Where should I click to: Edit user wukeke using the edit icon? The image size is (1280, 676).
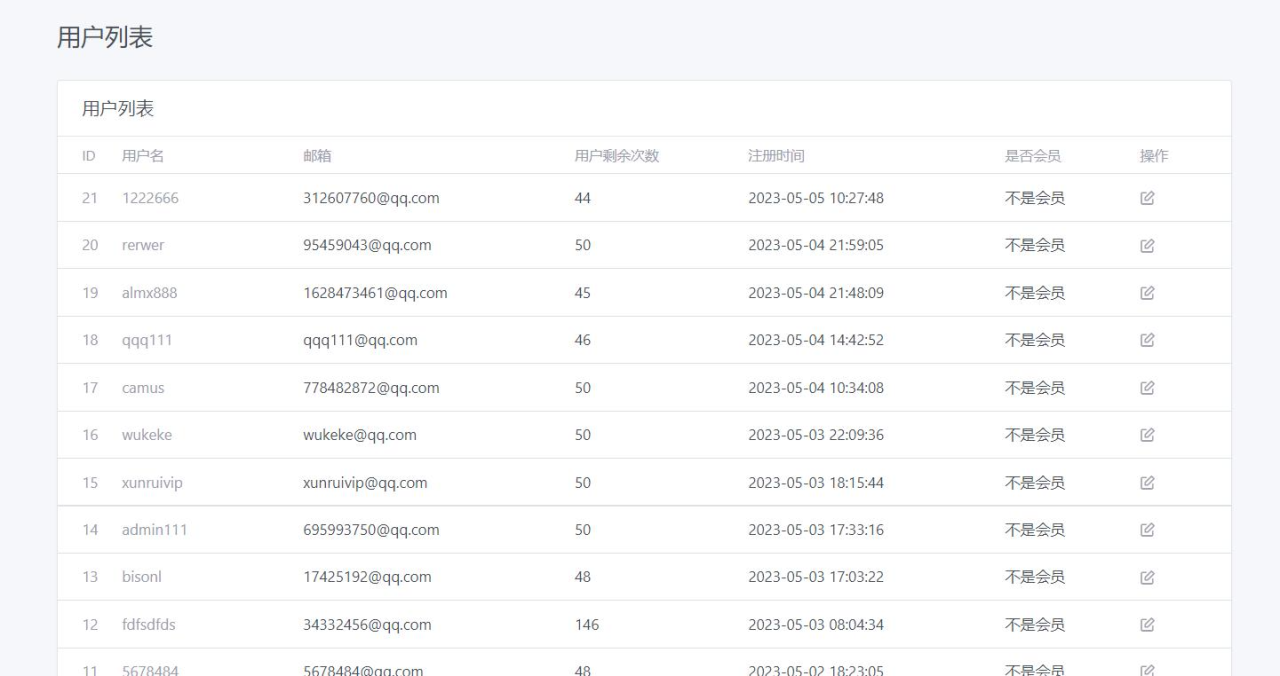tap(1147, 435)
